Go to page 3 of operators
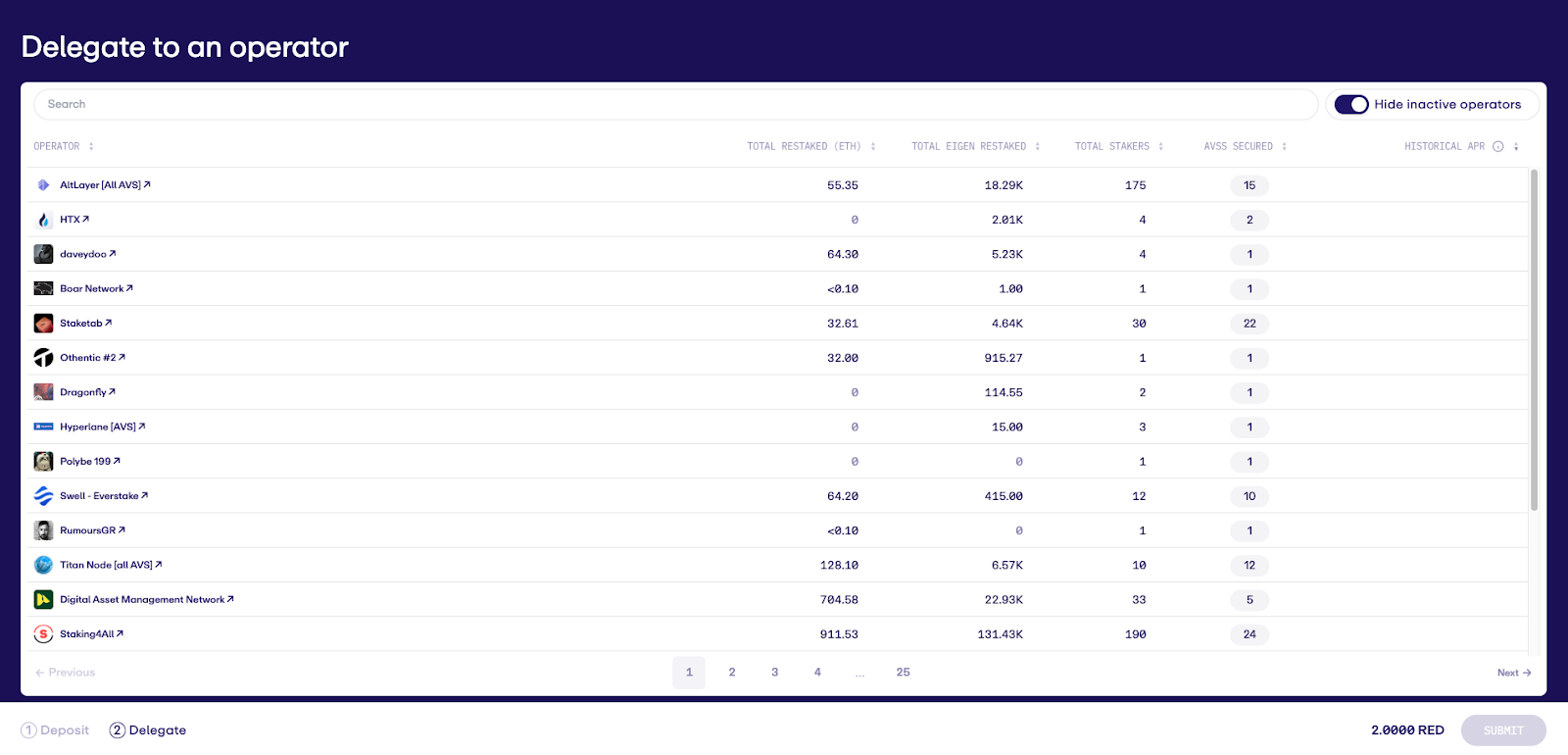 pyautogui.click(x=774, y=673)
